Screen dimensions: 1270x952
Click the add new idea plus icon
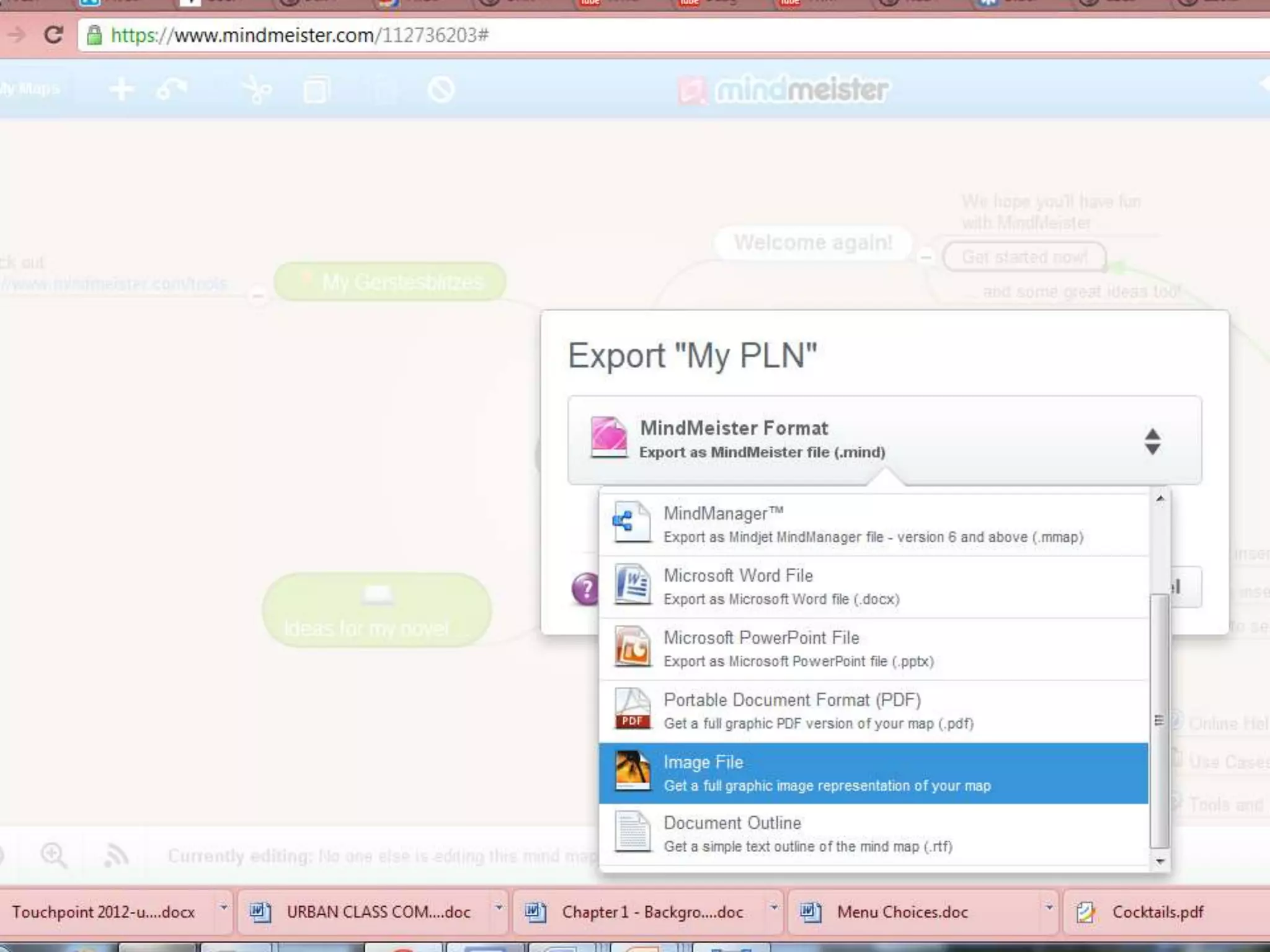click(122, 89)
